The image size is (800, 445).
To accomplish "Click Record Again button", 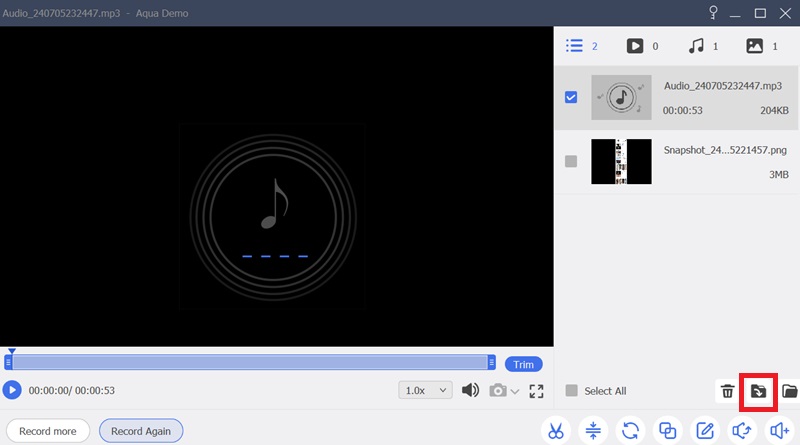I will [141, 431].
